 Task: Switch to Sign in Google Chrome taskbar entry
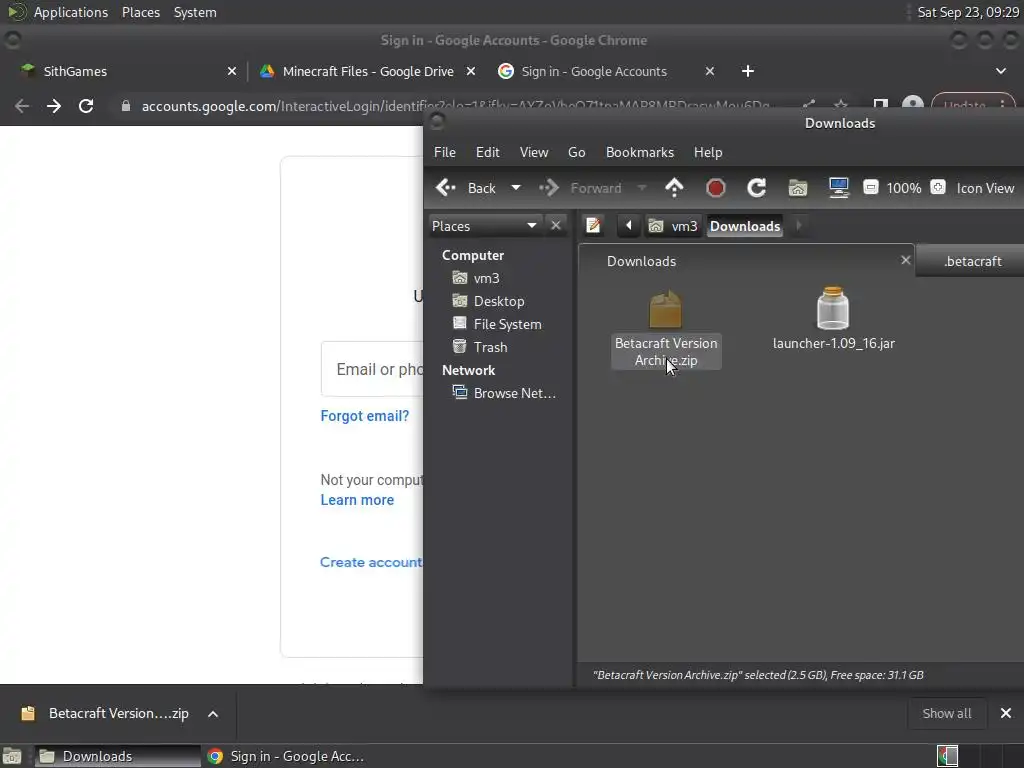click(286, 756)
